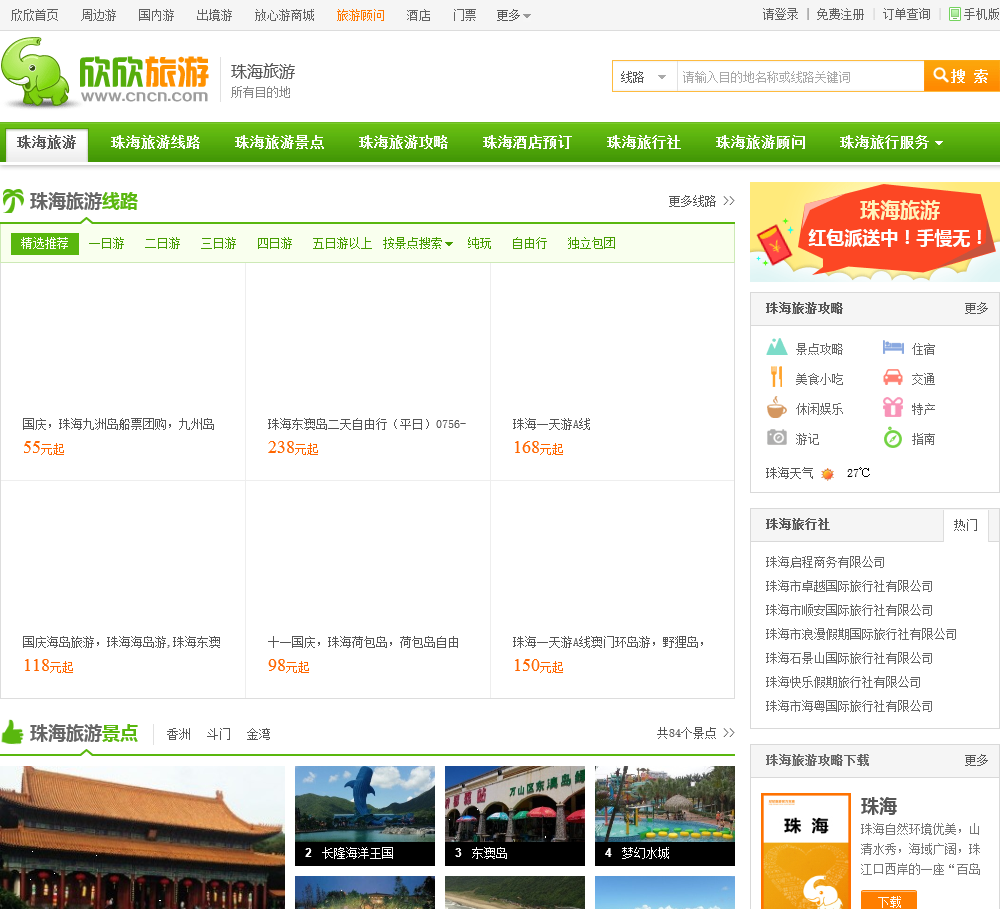Open the 线路 search type dropdown
This screenshot has width=1000, height=909.
pos(644,77)
